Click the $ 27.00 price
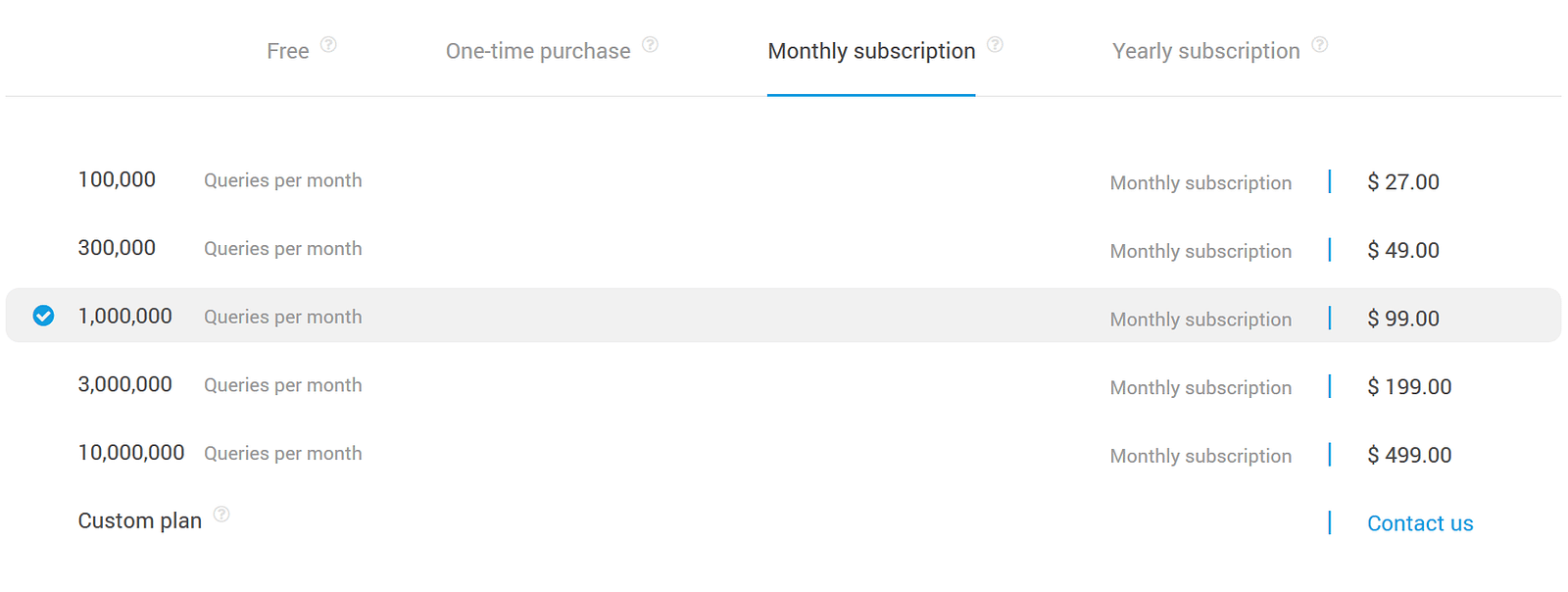The height and width of the screenshot is (592, 1568). pos(1402,182)
